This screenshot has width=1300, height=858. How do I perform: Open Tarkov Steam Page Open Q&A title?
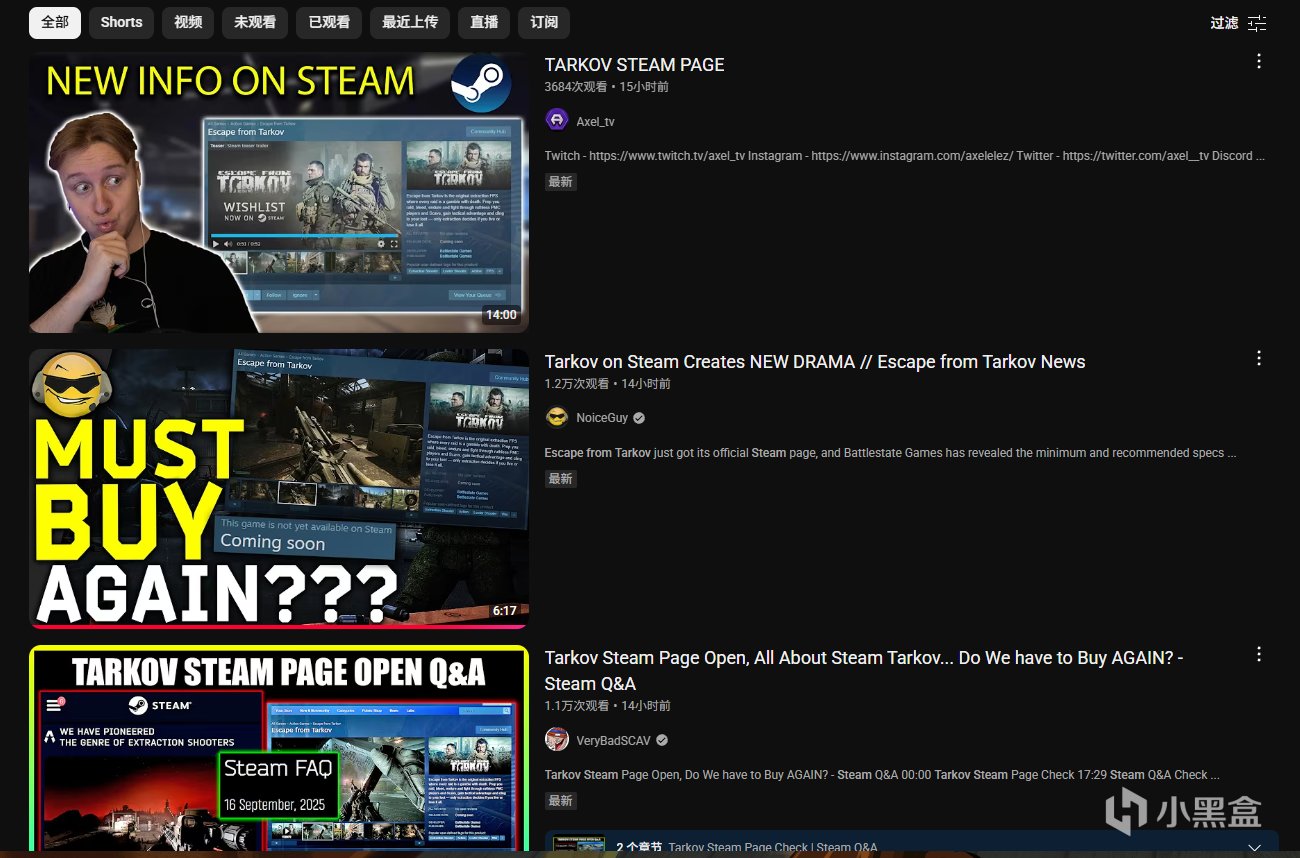click(x=864, y=671)
